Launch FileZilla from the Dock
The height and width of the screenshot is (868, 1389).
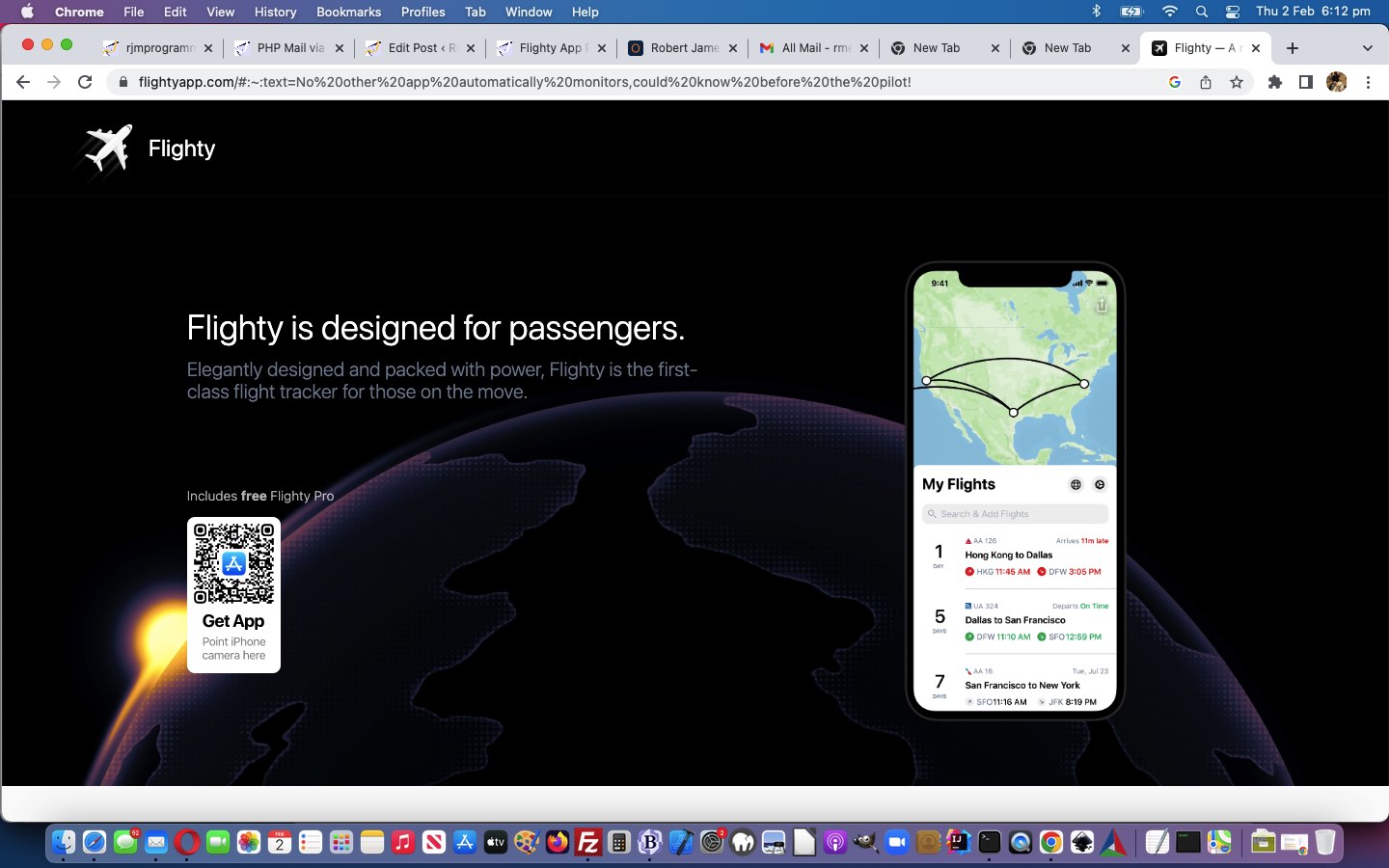pos(588,842)
